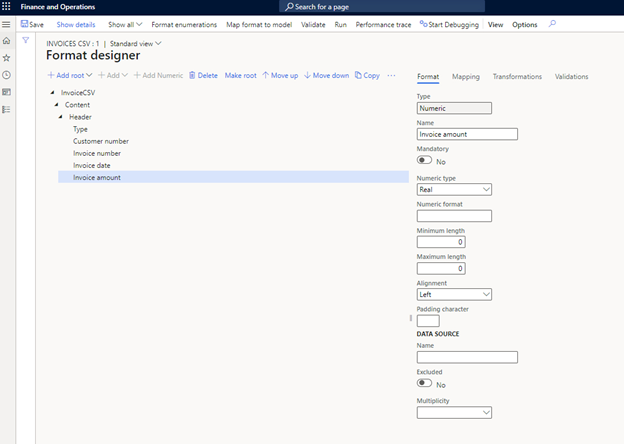This screenshot has width=624, height=444.
Task: Select Invoice amount in tree
Action: point(233,177)
